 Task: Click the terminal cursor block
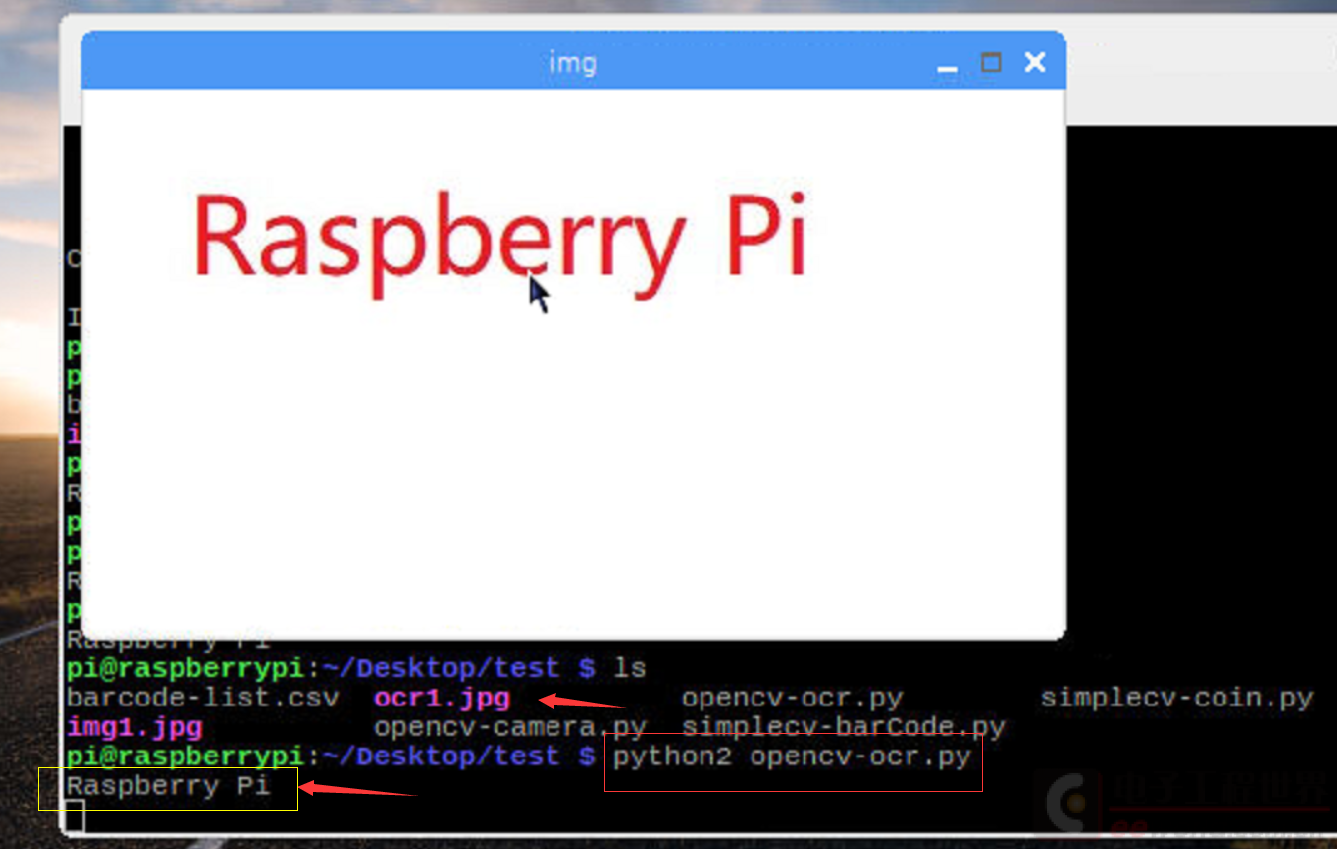[75, 816]
